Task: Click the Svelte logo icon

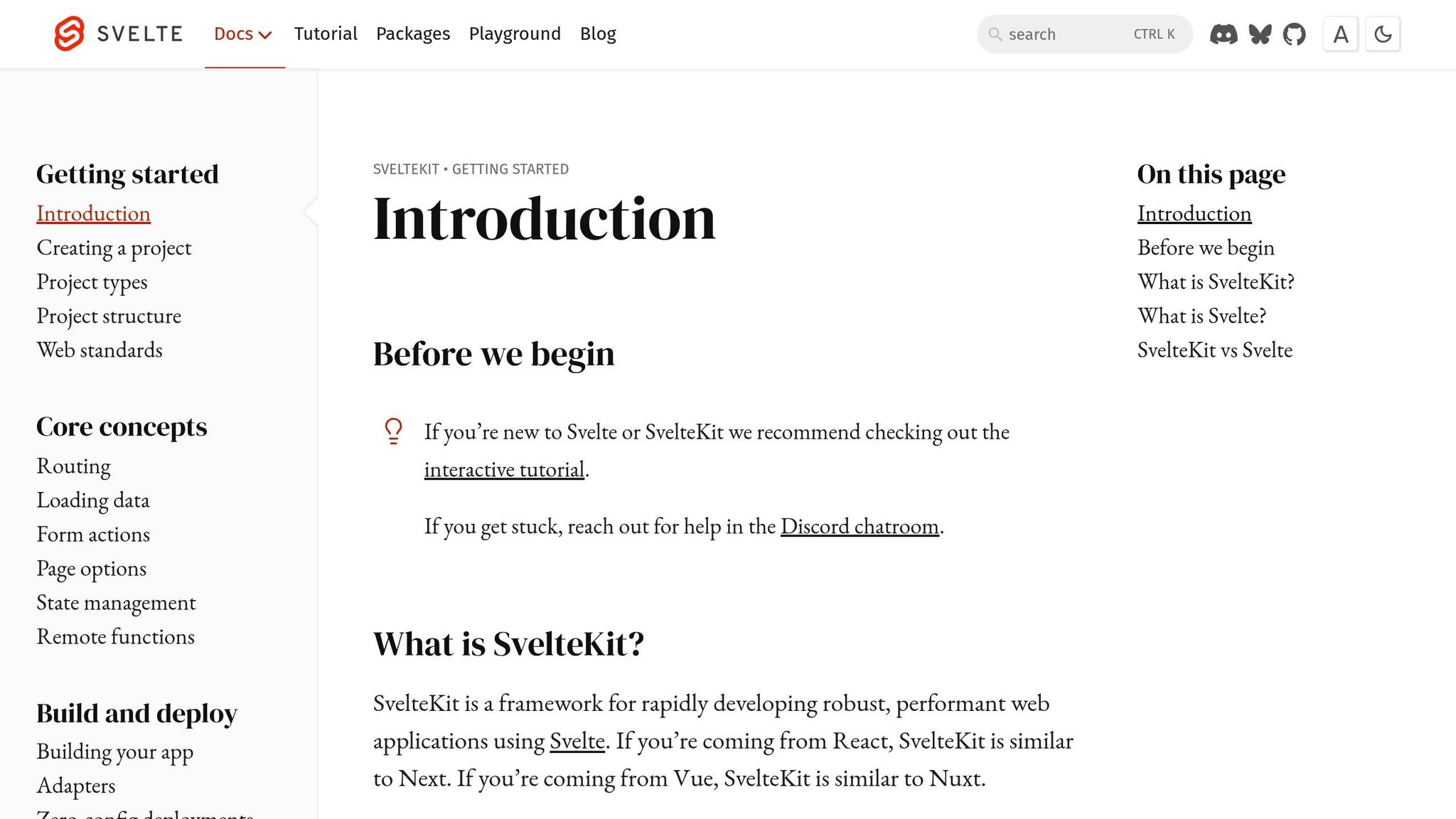Action: coord(70,33)
